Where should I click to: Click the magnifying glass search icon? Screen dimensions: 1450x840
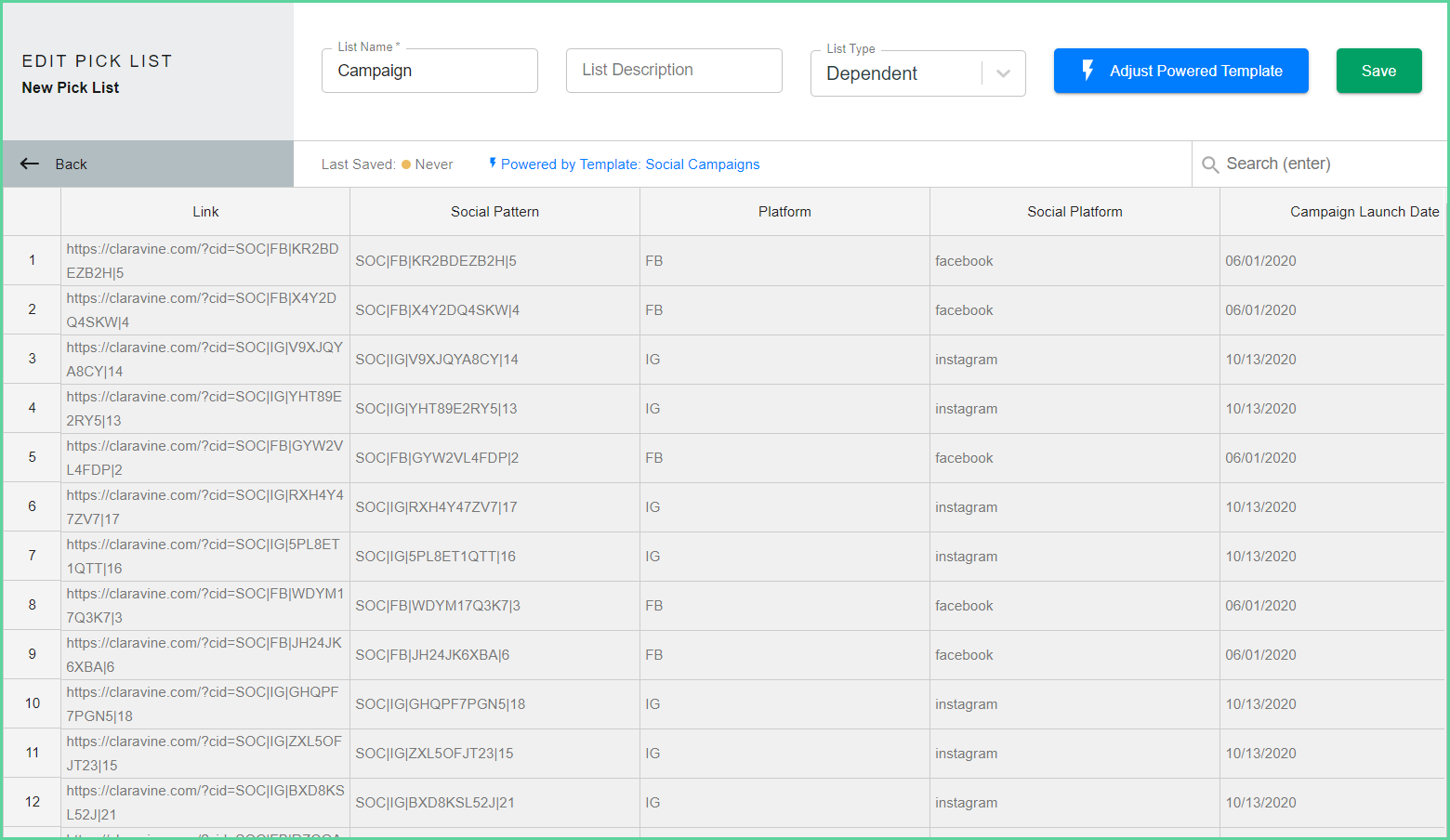1210,164
